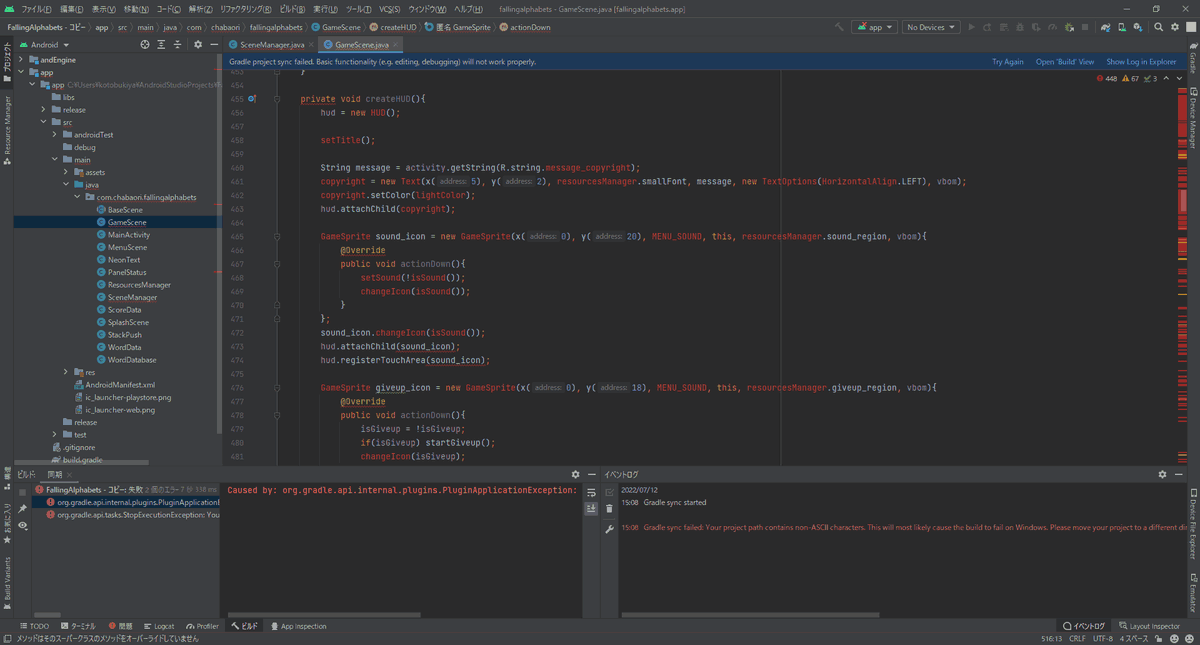The image size is (1200, 645).
Task: Jump to next highlighted error arrow
Action: (x=1179, y=78)
